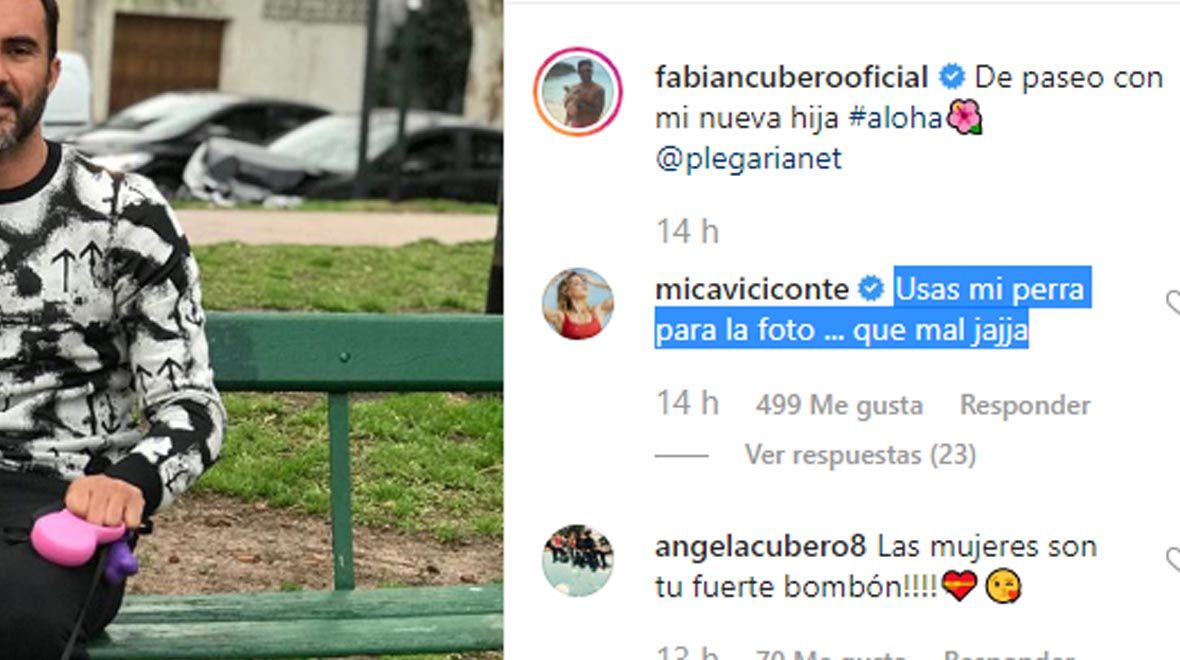The image size is (1180, 660).
Task: Expand Ver respuestas (23)
Action: click(860, 455)
